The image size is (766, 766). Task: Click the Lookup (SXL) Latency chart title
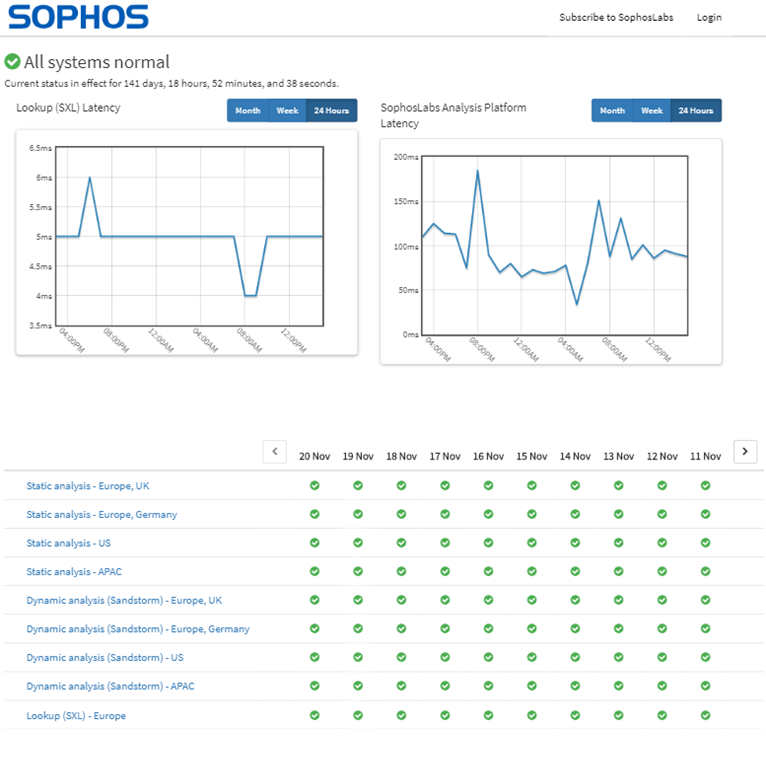click(x=68, y=108)
